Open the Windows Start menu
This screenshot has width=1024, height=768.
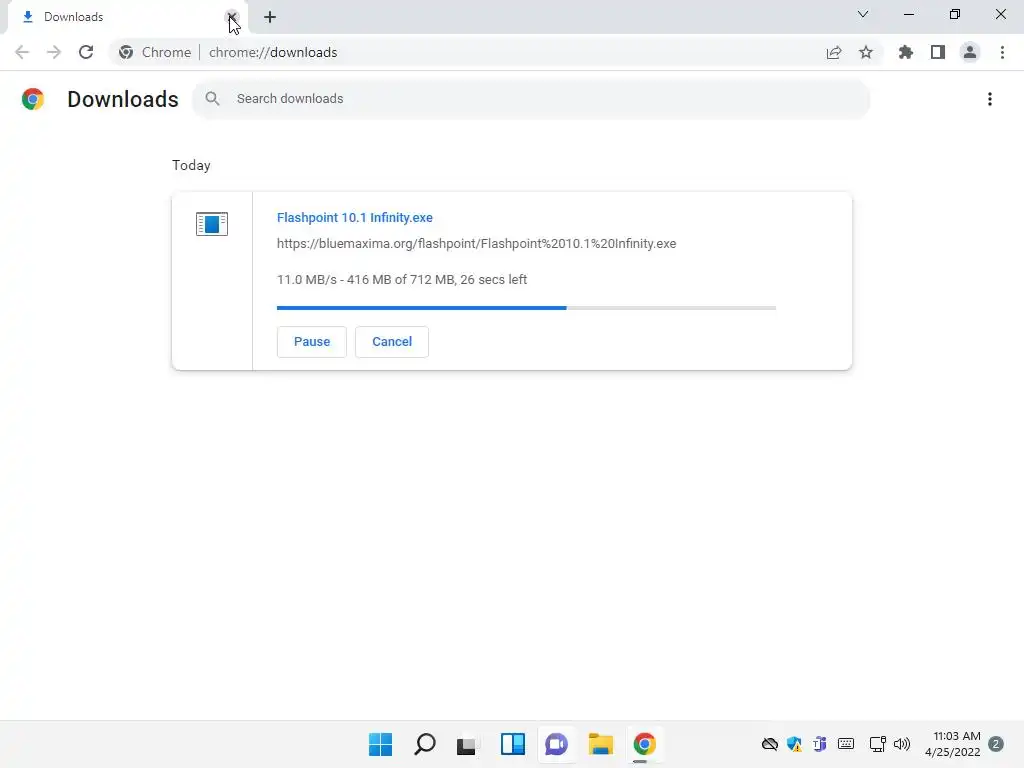(x=380, y=744)
